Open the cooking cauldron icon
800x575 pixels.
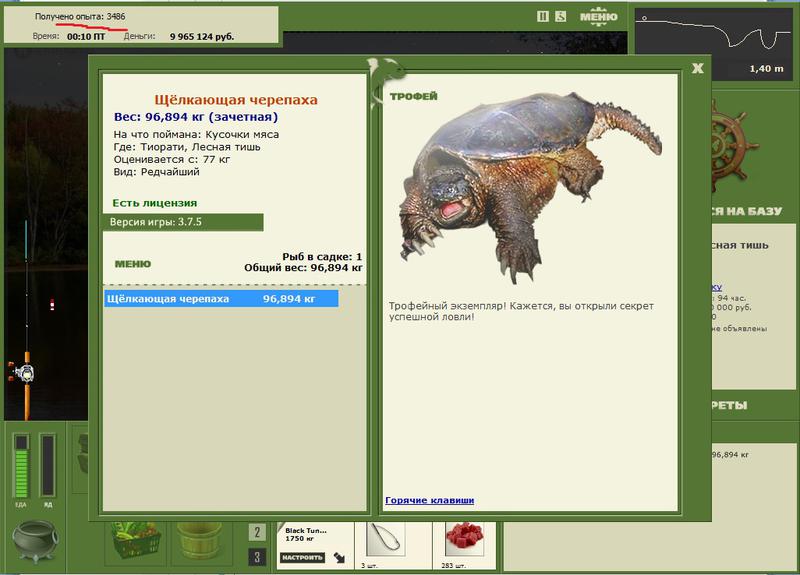(x=35, y=541)
